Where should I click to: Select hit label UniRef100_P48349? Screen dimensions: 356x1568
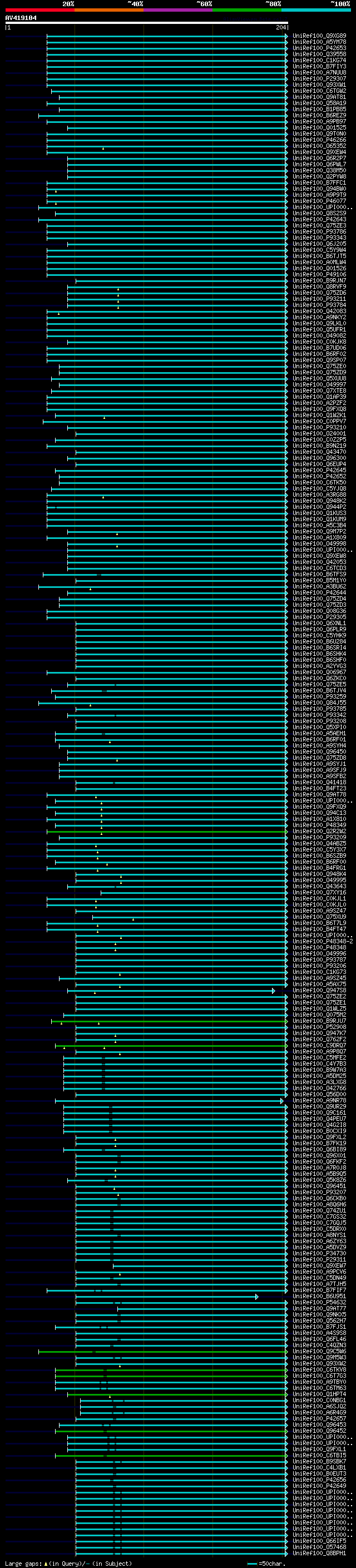[x=319, y=825]
